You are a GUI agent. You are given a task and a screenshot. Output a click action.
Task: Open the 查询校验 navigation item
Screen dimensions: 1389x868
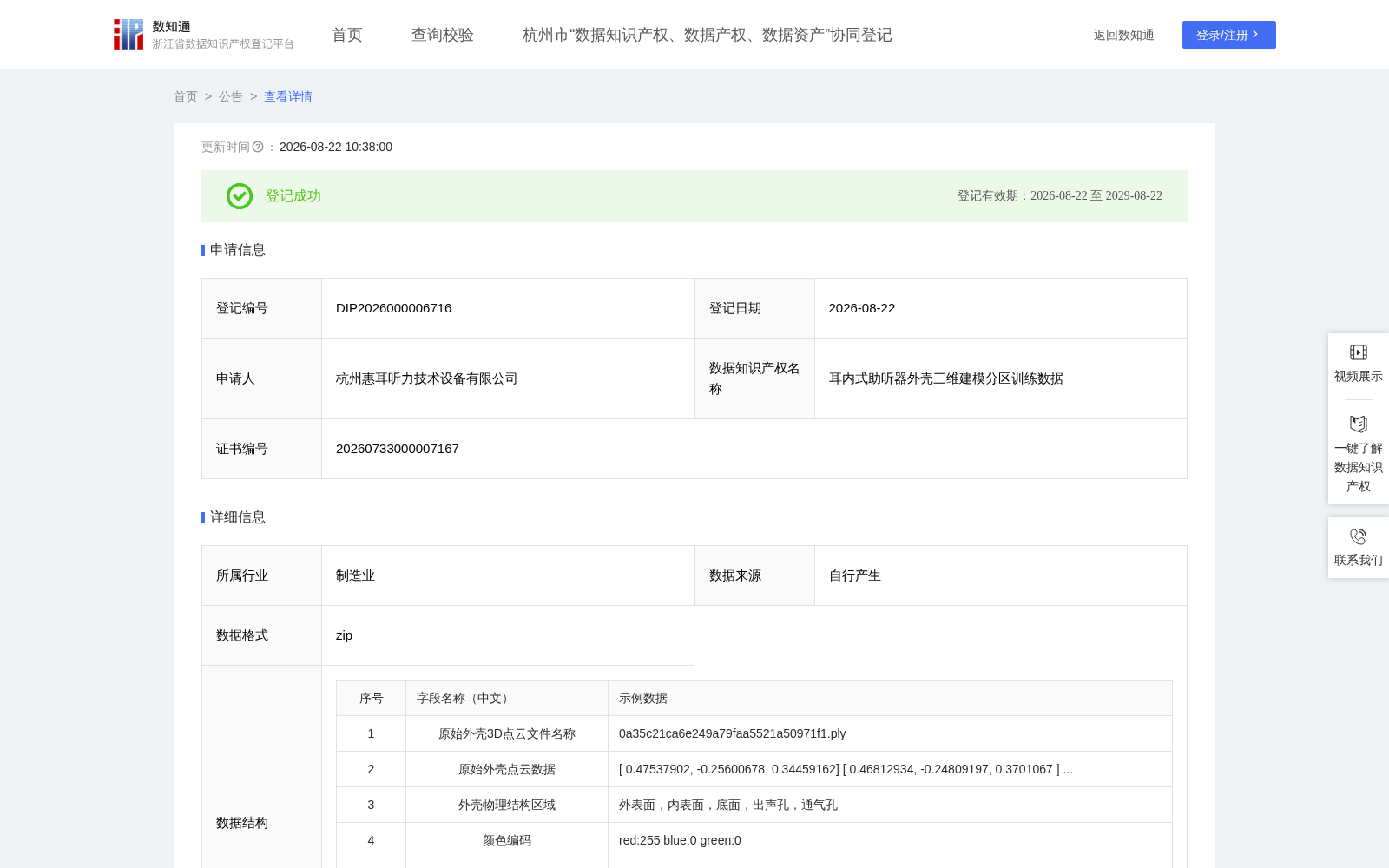(x=443, y=35)
